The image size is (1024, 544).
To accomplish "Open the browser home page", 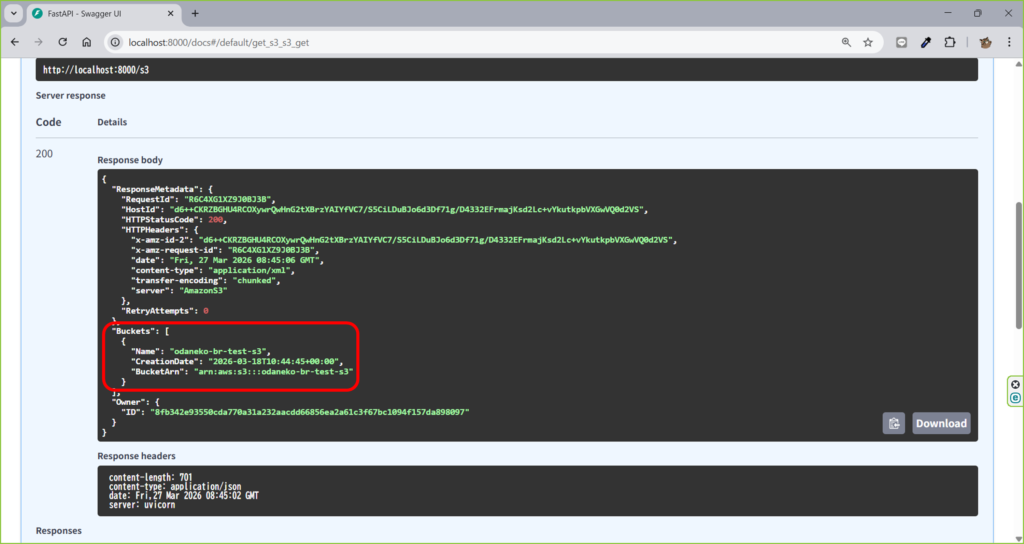I will click(87, 43).
